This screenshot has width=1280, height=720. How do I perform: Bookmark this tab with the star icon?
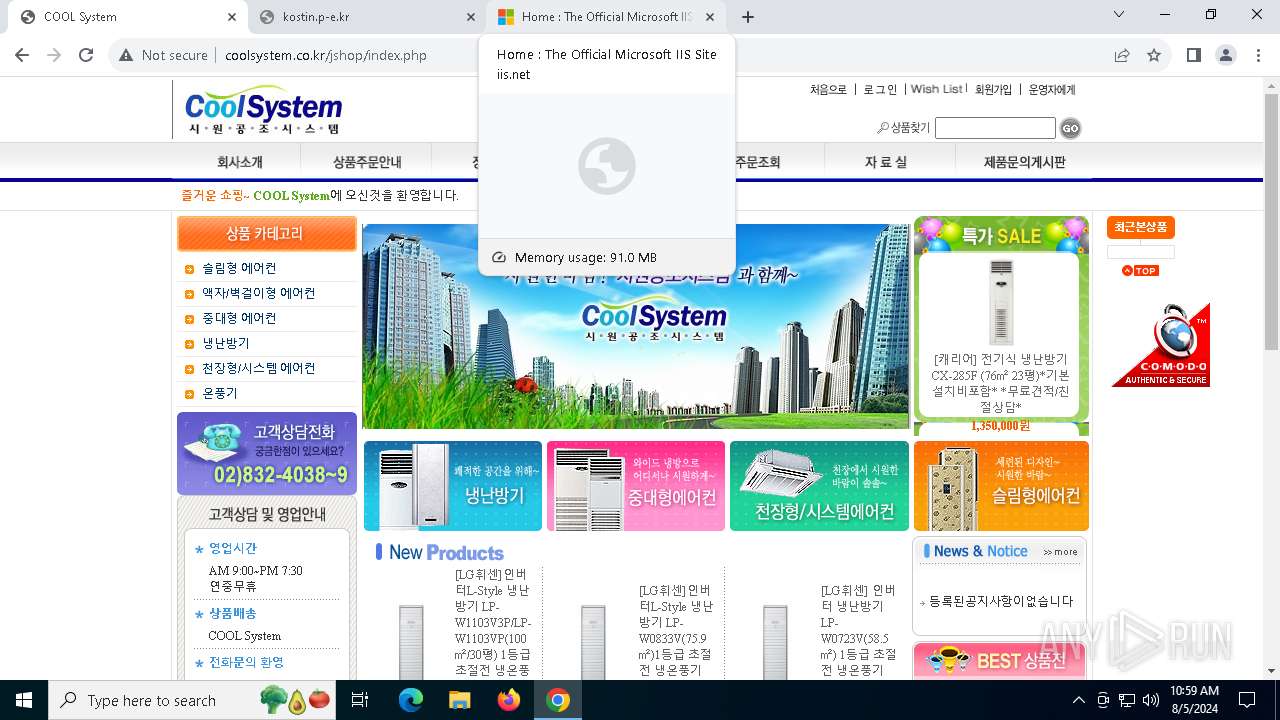point(1154,55)
